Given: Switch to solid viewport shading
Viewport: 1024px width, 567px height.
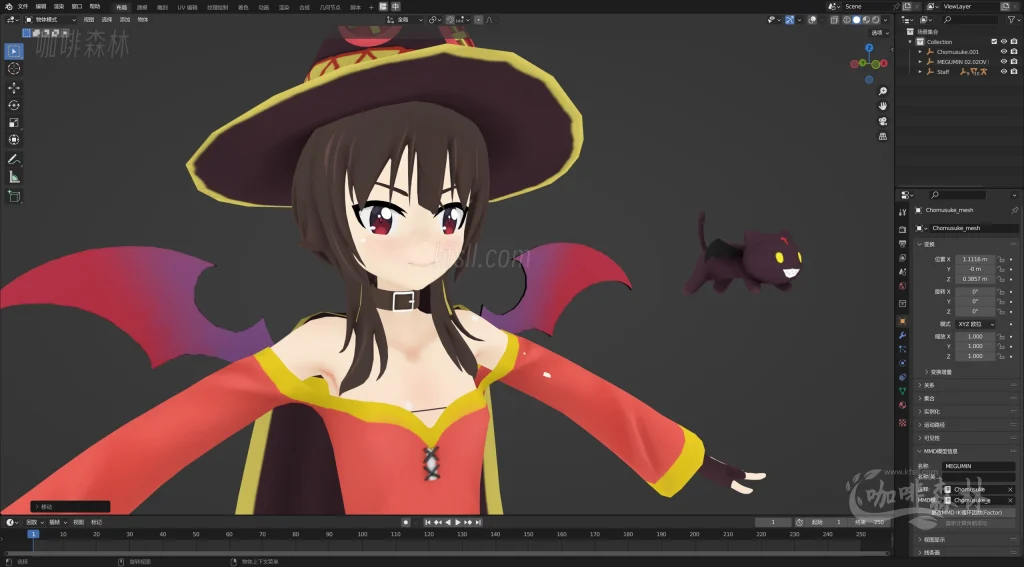Looking at the screenshot, I should (856, 20).
